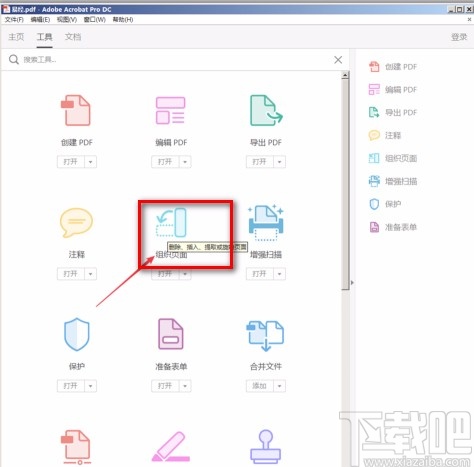The height and width of the screenshot is (467, 474).
Task: Expand the dropdown arrow next to 创建 PDF 打开
Action: (x=90, y=162)
